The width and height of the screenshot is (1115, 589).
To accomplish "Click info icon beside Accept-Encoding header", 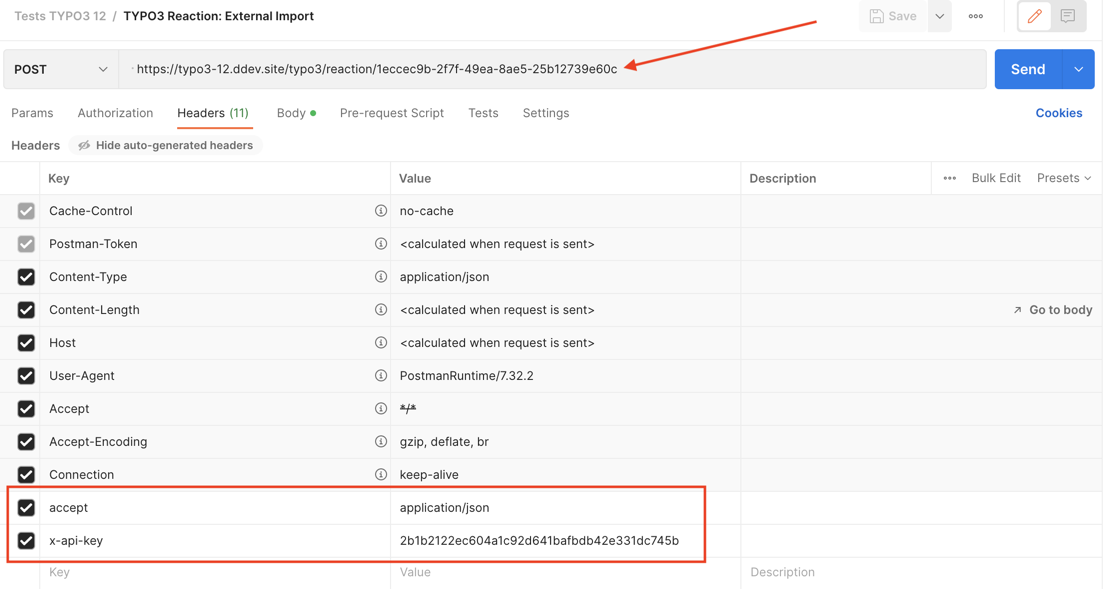I will (380, 442).
